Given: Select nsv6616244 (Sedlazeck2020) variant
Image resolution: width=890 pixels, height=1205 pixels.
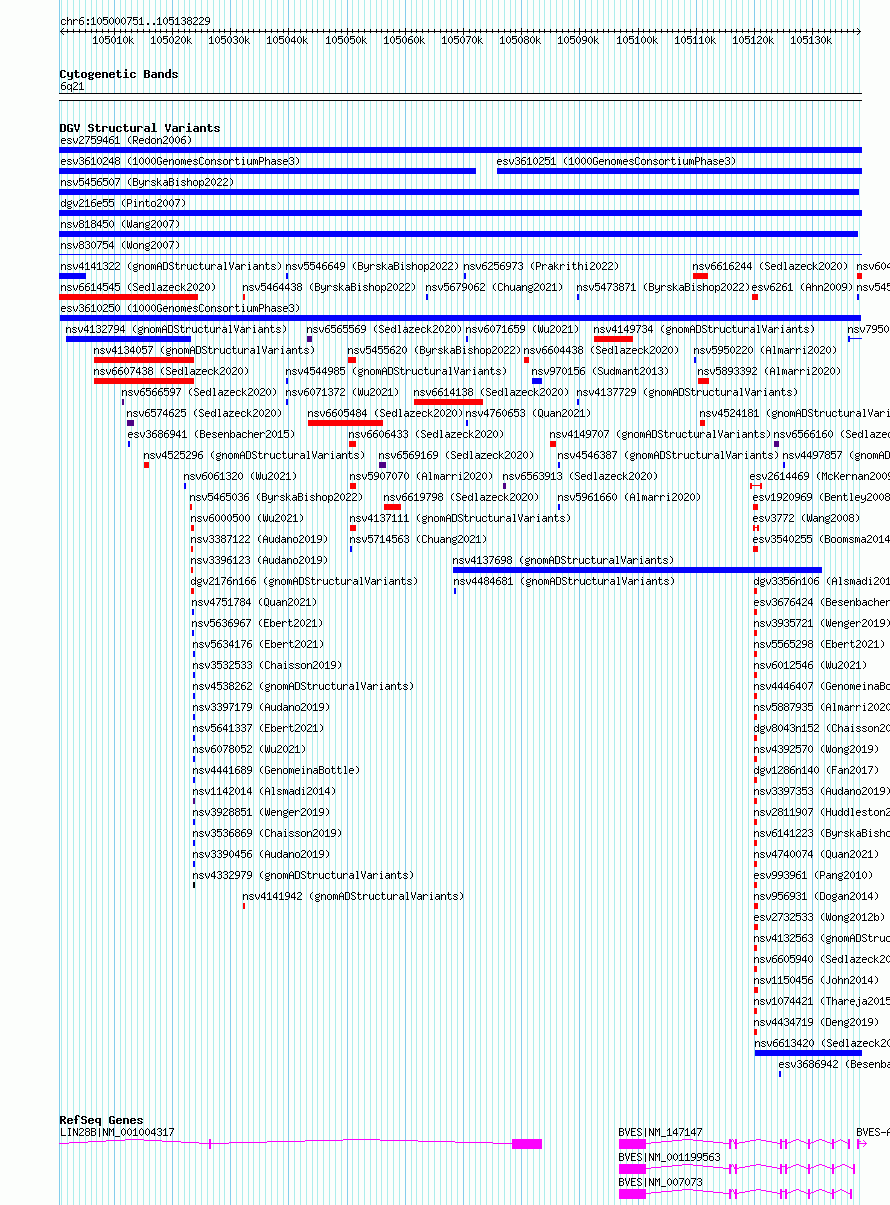Looking at the screenshot, I should [x=770, y=266].
